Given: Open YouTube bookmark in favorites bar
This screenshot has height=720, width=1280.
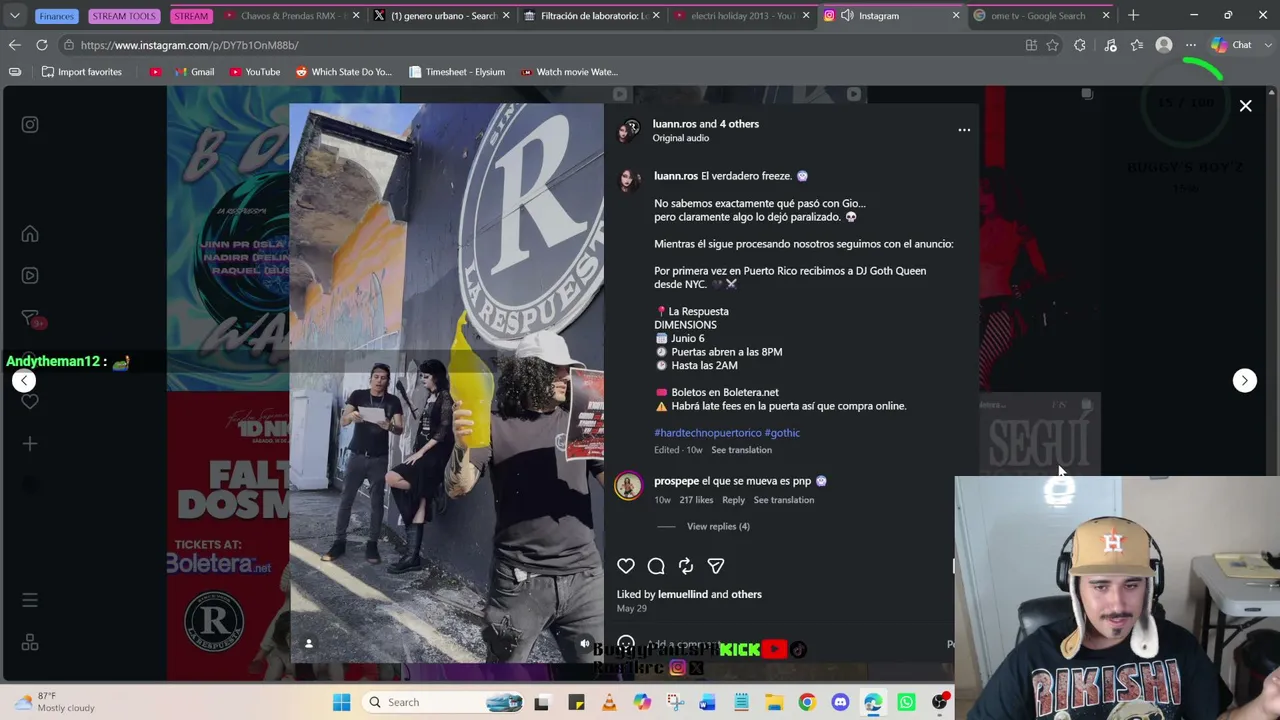Looking at the screenshot, I should coord(255,72).
